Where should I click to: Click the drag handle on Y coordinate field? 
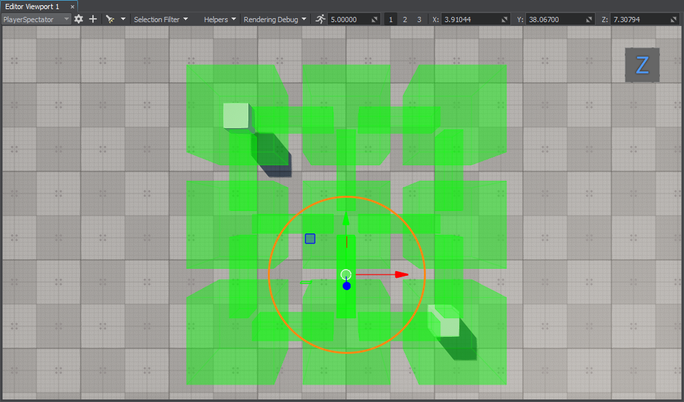589,20
